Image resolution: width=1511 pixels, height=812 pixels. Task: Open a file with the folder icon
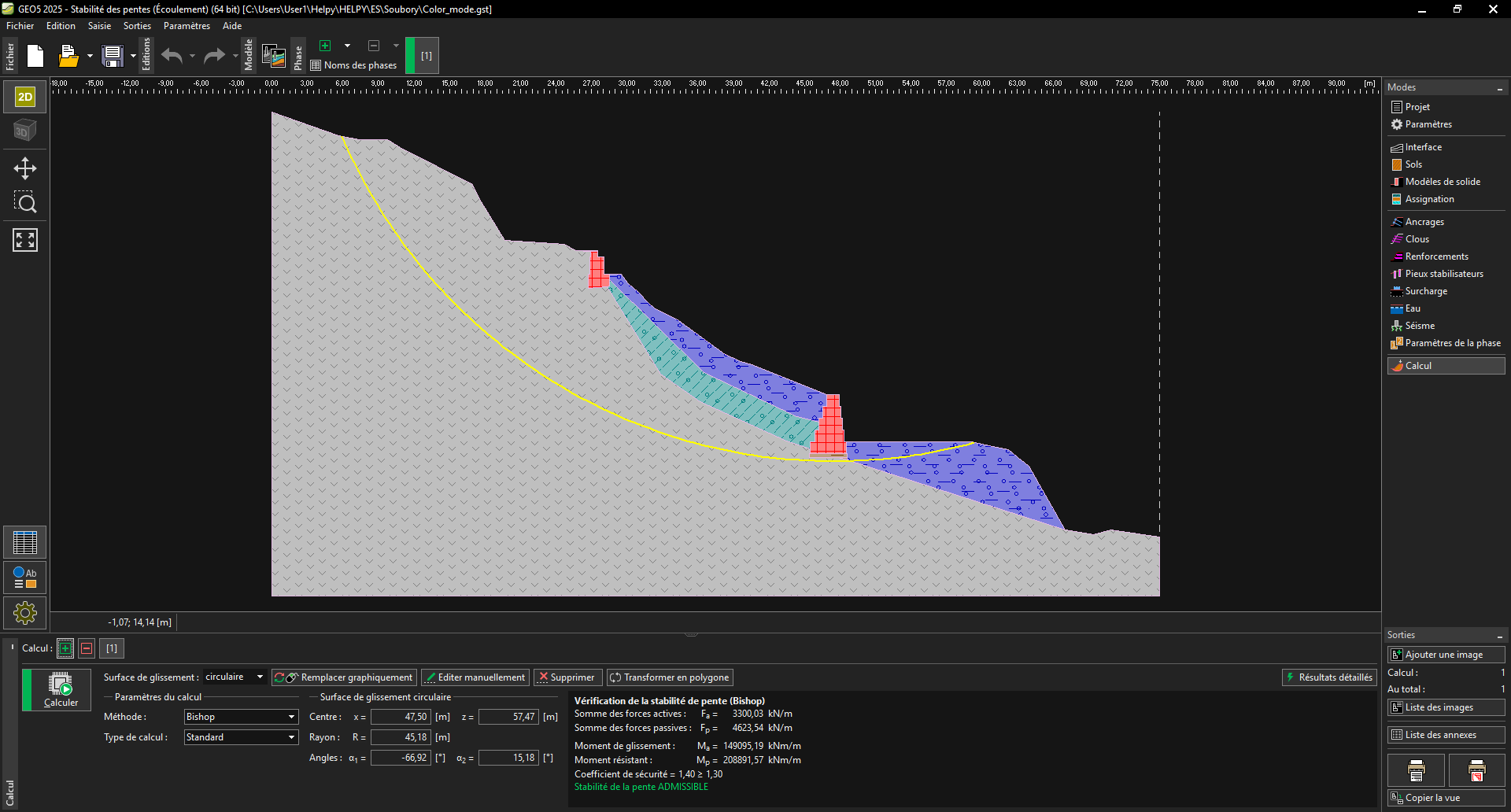[68, 56]
